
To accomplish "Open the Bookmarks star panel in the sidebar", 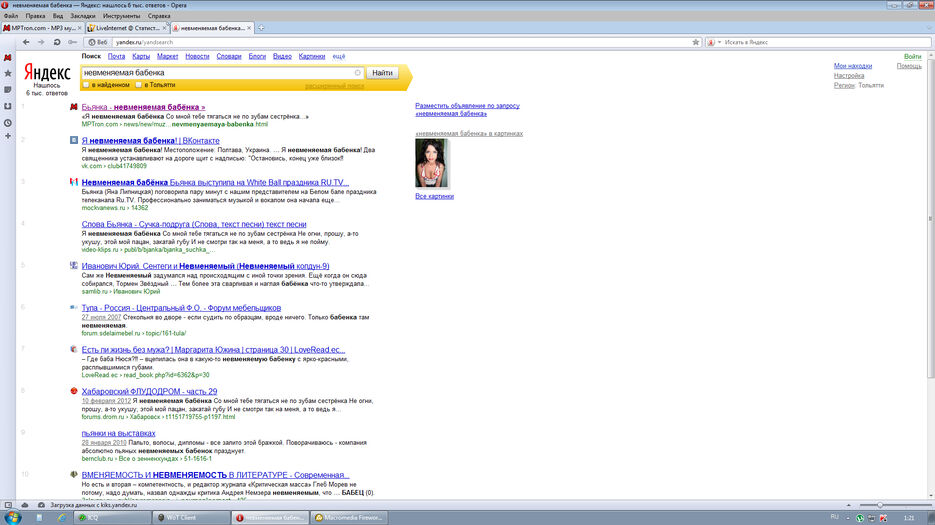I will coord(8,73).
